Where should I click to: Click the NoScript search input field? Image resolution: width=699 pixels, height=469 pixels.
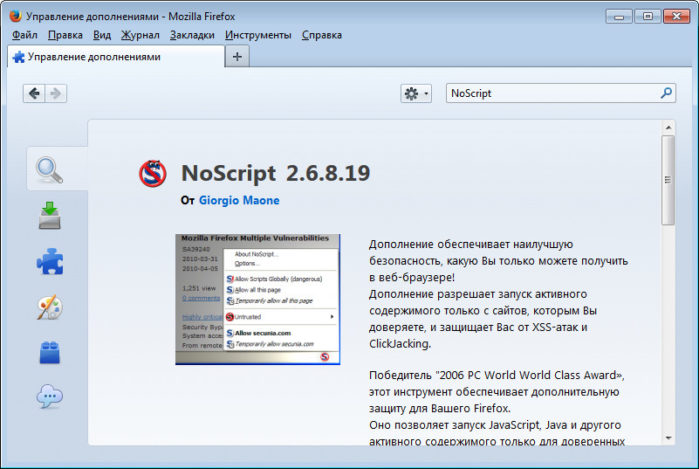point(550,93)
